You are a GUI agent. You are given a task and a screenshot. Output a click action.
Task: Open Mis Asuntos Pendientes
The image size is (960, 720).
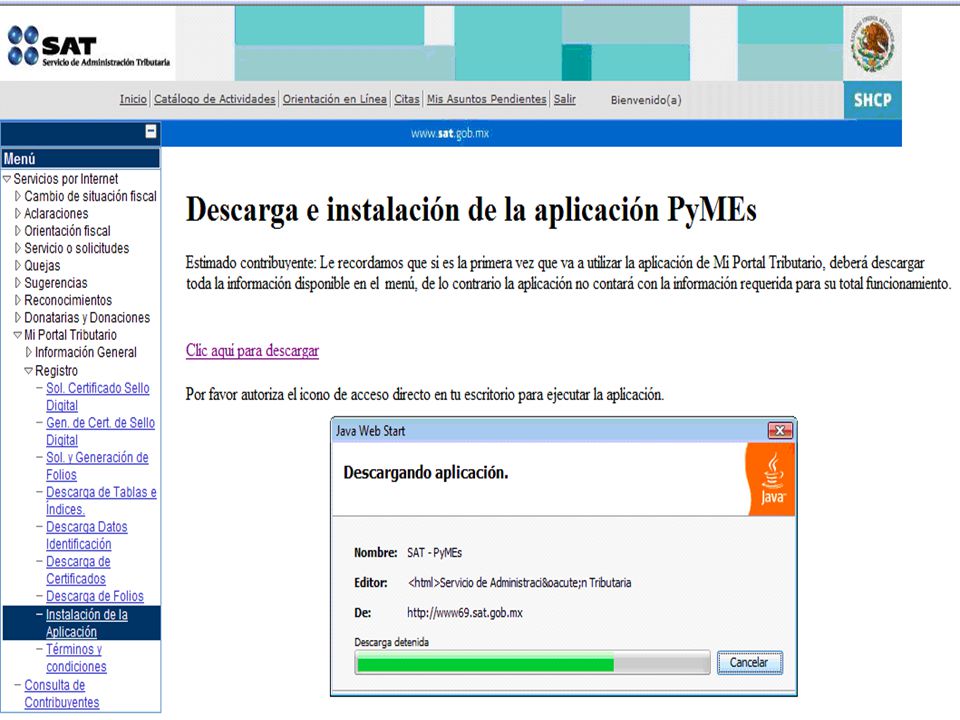coord(487,99)
